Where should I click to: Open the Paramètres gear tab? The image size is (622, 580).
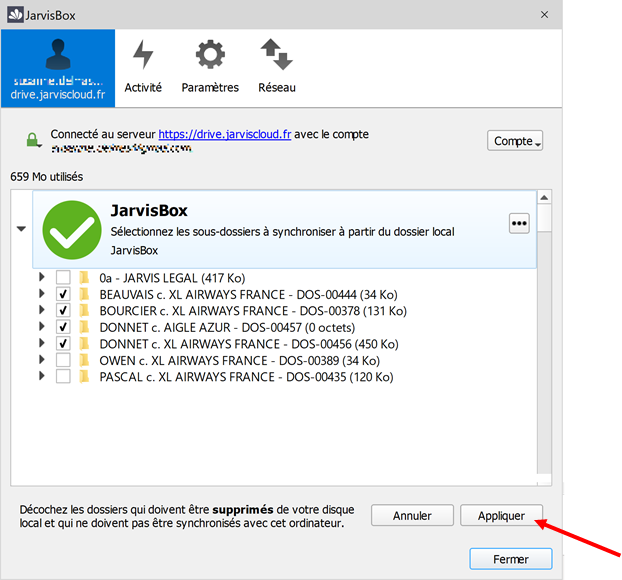[210, 67]
